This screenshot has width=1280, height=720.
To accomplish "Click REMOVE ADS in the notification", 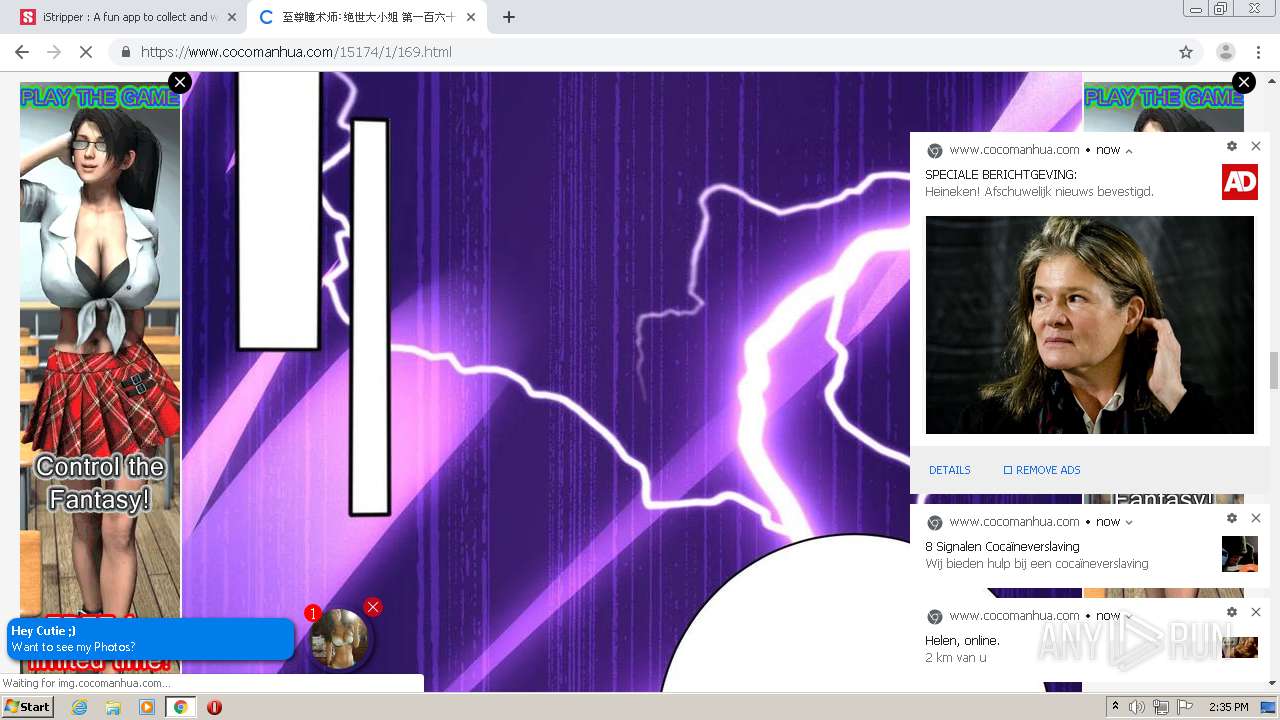I will coord(1042,470).
